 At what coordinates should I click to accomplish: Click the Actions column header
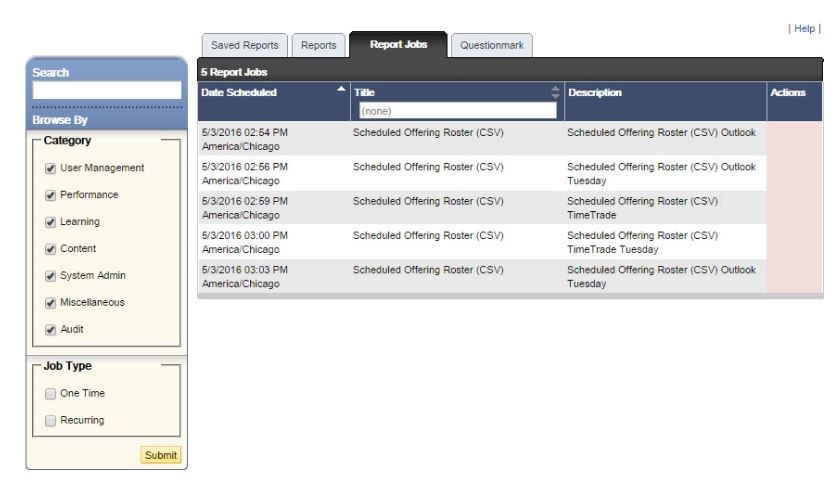pos(788,92)
